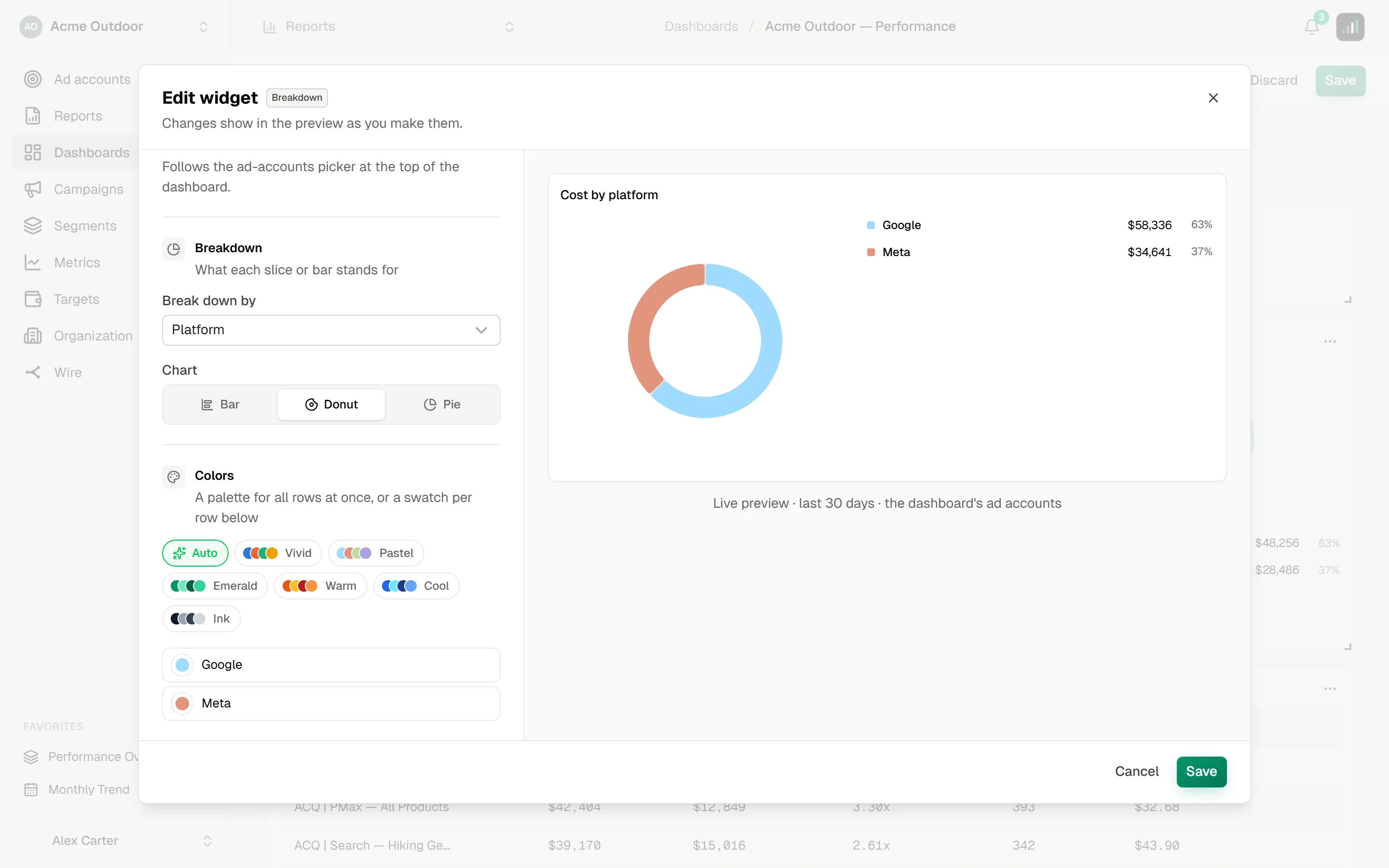Click the Google legend color square
The image size is (1389, 868).
click(x=870, y=225)
